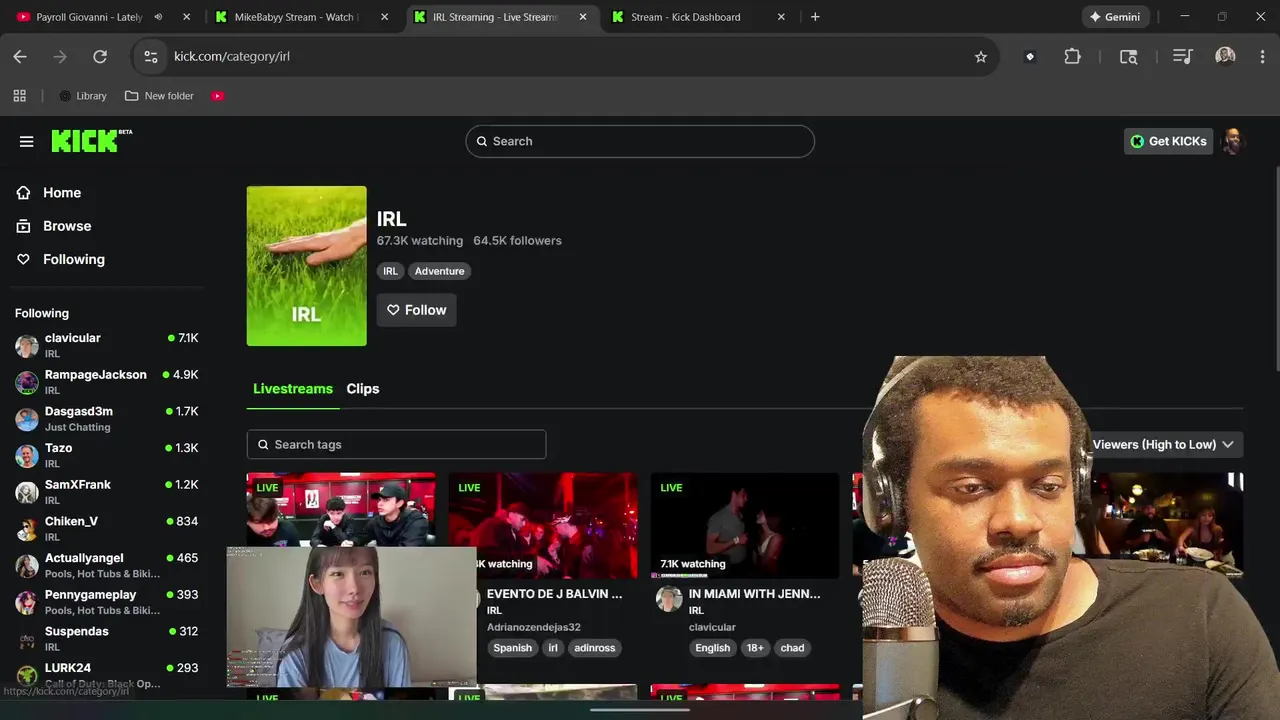Open clavicular channel in Following list
The image size is (1280, 720).
point(106,345)
